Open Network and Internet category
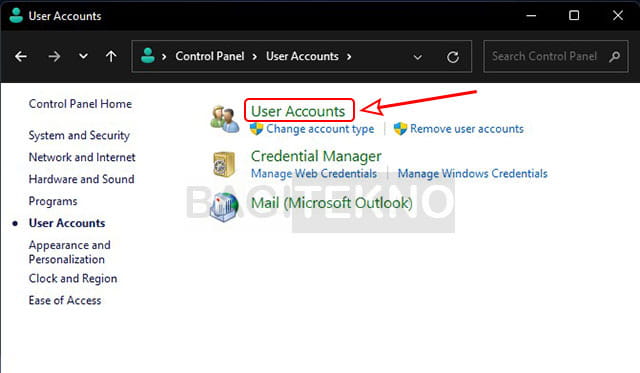640x373 pixels. pyautogui.click(x=82, y=157)
